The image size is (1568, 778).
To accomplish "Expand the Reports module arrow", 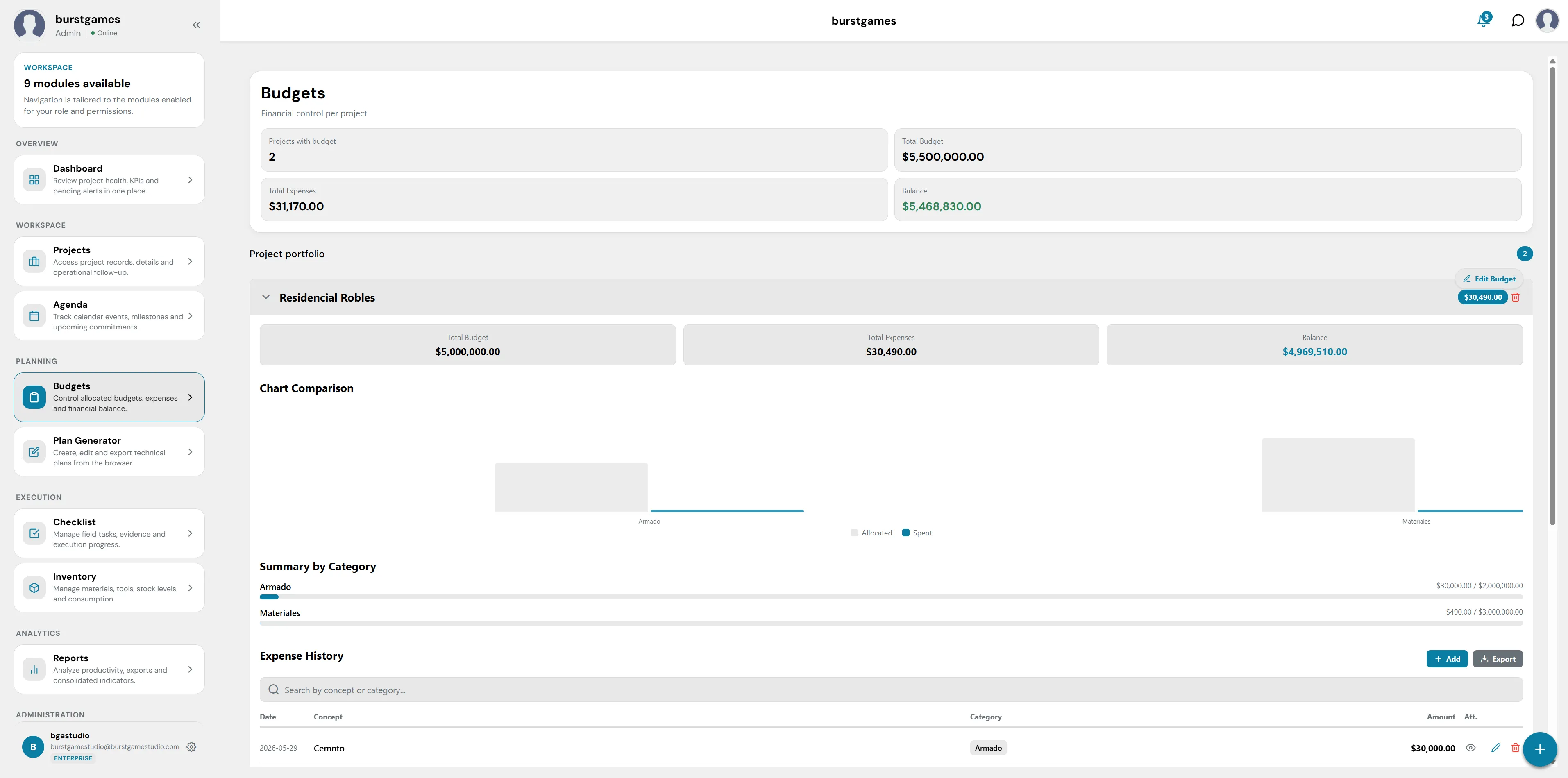I will pyautogui.click(x=190, y=669).
